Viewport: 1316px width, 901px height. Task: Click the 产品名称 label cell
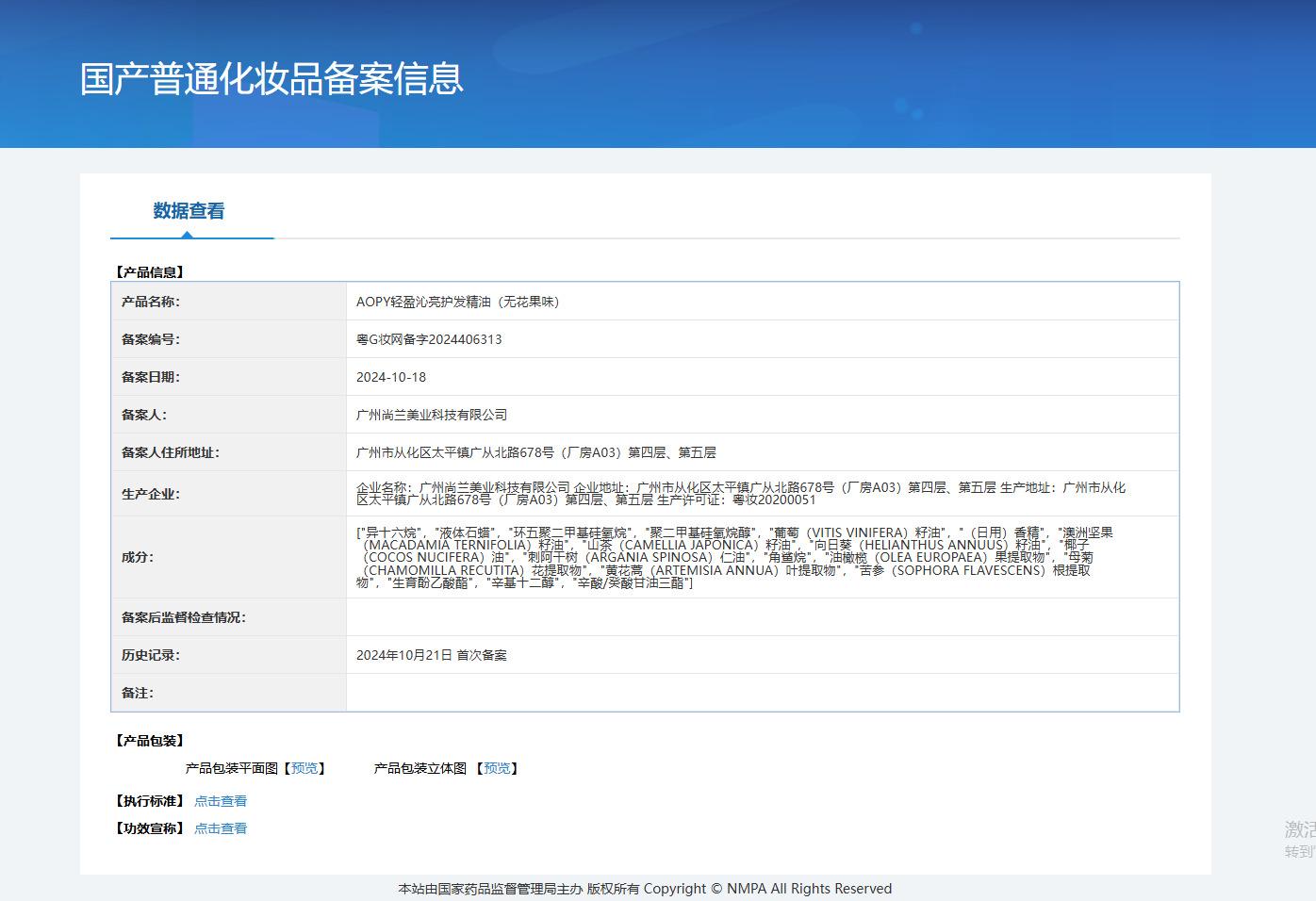tap(151, 302)
